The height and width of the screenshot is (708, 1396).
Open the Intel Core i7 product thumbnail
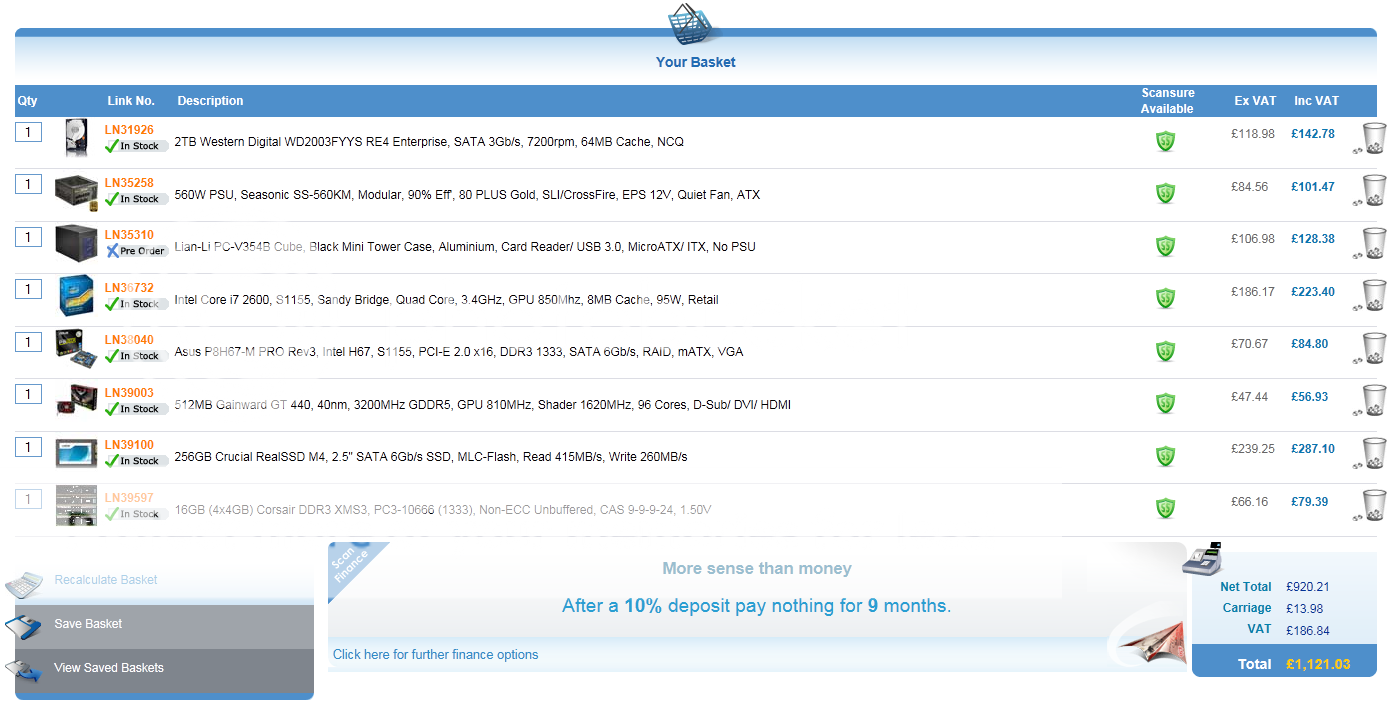[76, 295]
